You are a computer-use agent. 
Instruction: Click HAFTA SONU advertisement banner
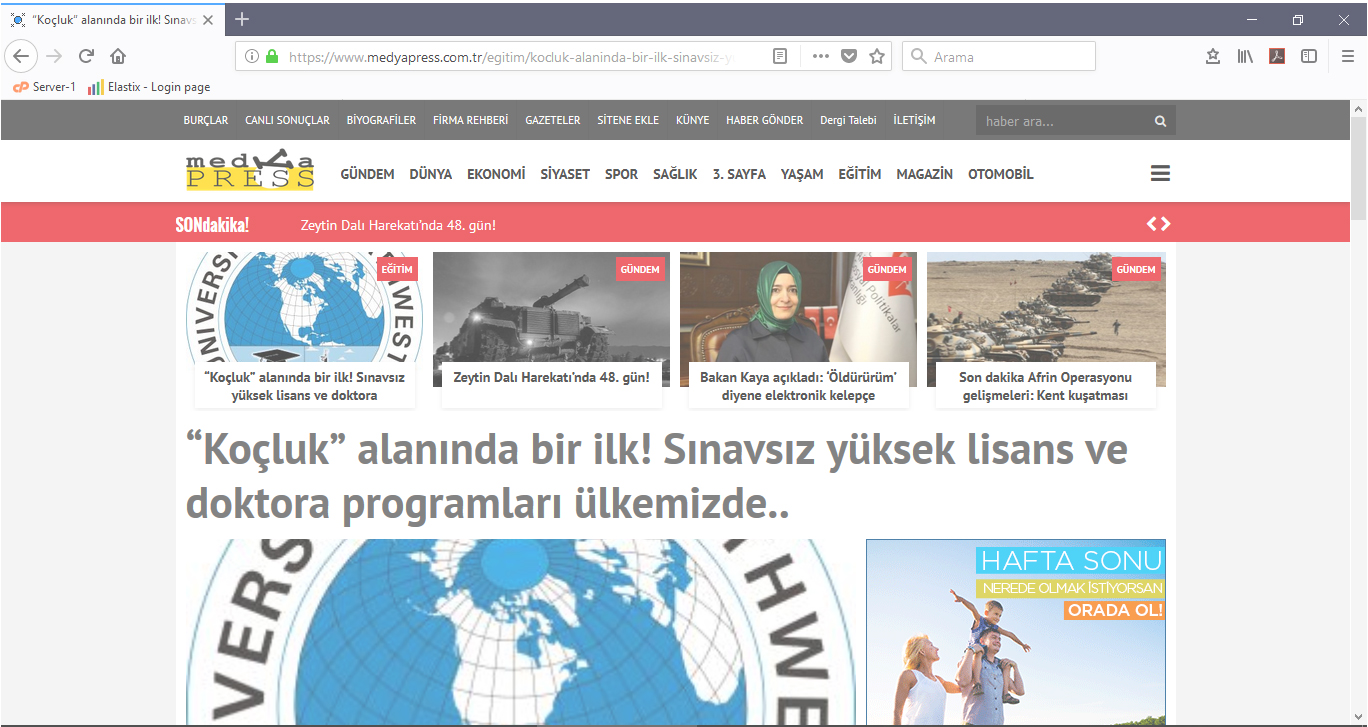tap(1015, 632)
